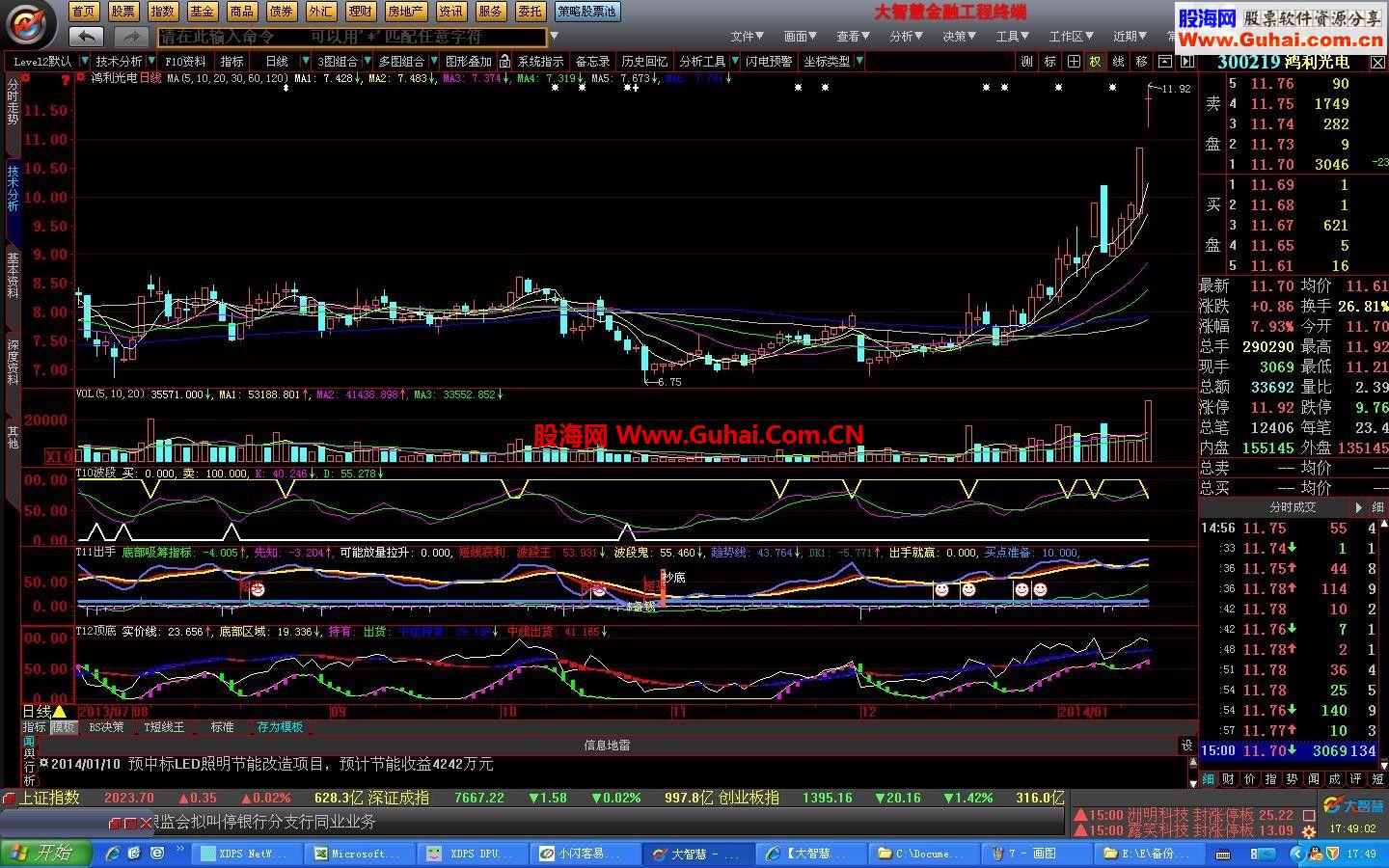The image size is (1389, 868).
Task: Toggle the 权 rights-adjustment button
Action: click(1096, 61)
